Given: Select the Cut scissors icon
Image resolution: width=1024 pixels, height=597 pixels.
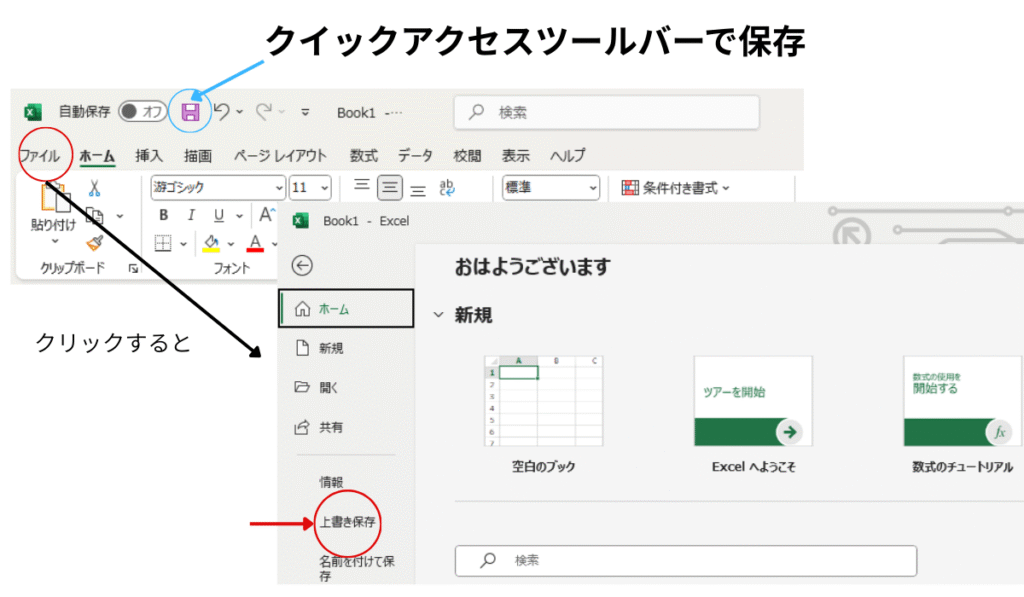Looking at the screenshot, I should (x=94, y=188).
